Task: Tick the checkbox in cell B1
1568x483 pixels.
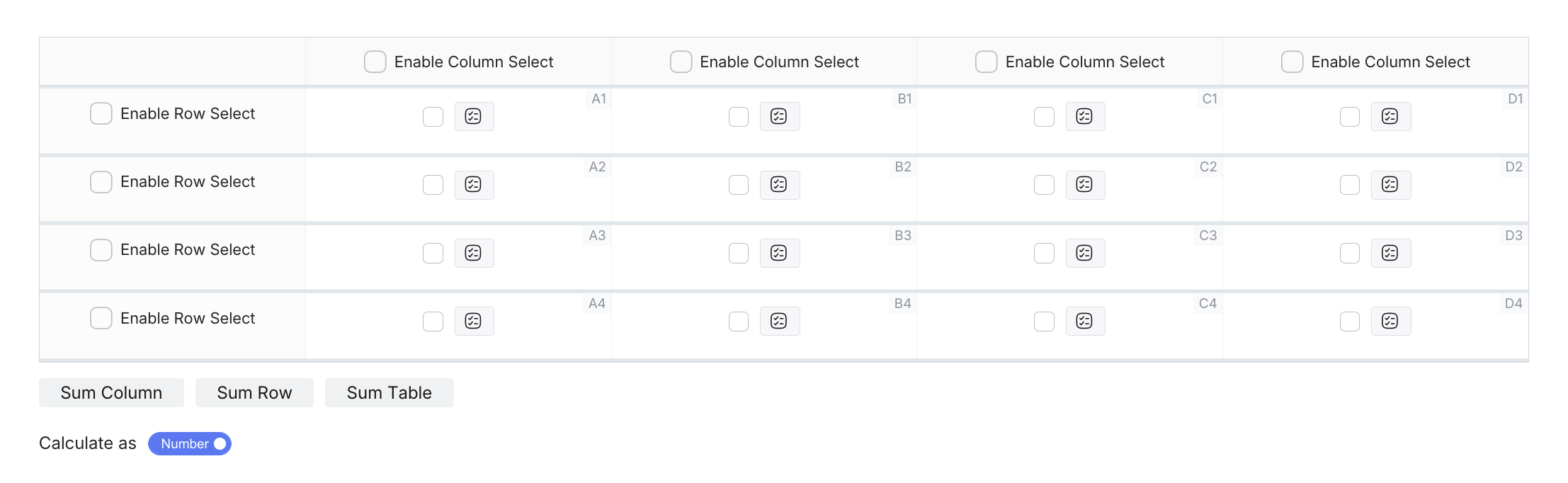Action: [739, 117]
